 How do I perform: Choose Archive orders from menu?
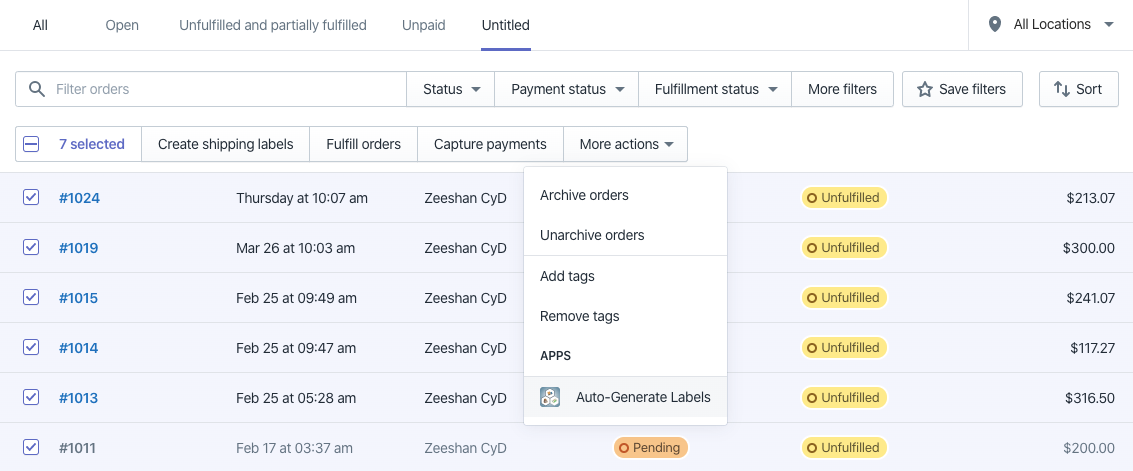pyautogui.click(x=625, y=195)
